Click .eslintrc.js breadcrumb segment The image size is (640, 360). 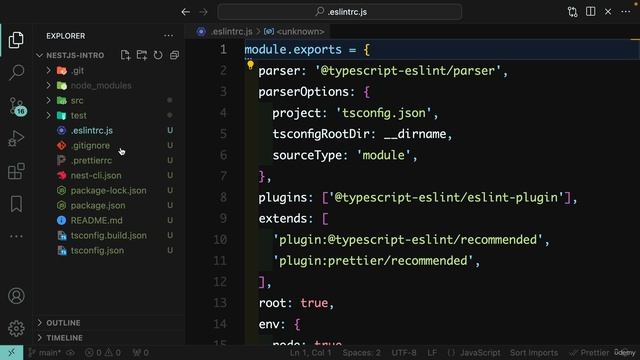coord(231,31)
